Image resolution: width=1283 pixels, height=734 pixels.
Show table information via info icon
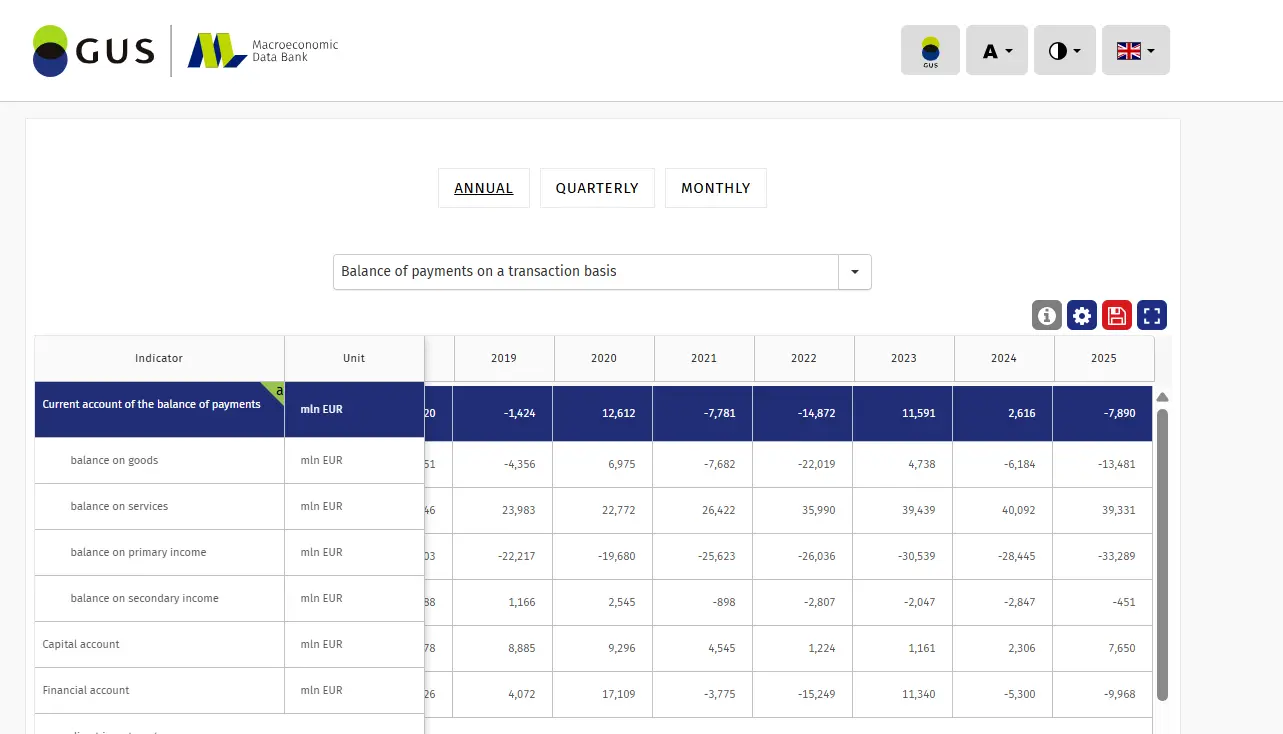point(1047,316)
